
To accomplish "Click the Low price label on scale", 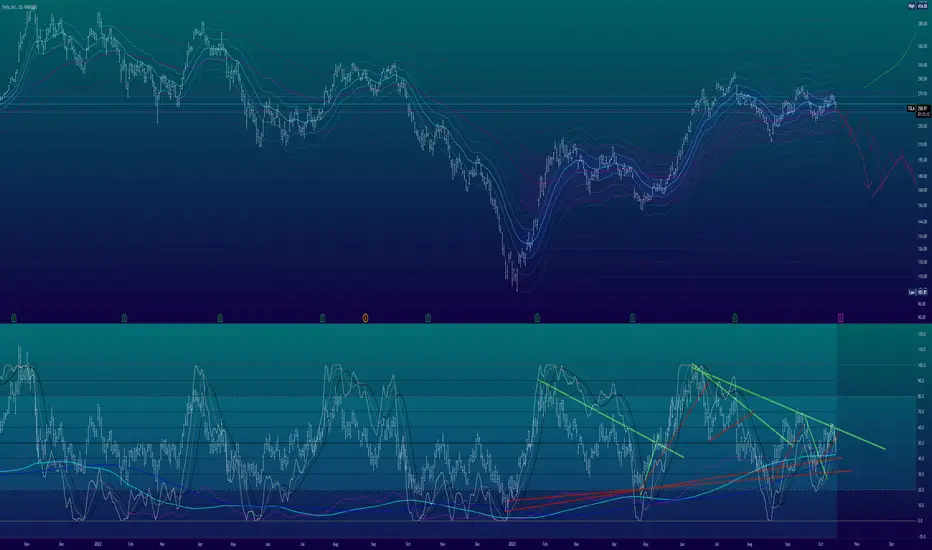I will pos(917,292).
